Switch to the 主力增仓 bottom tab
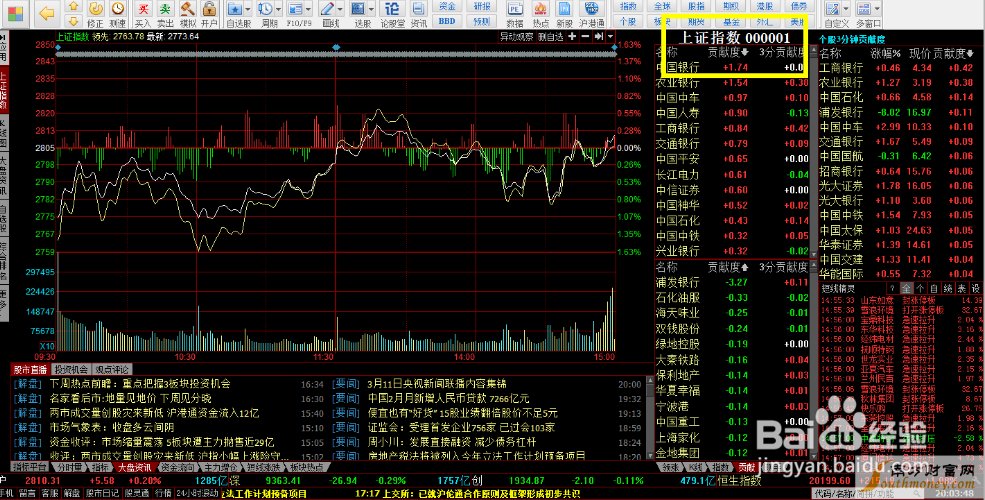This screenshot has height=500, width=985. point(220,467)
